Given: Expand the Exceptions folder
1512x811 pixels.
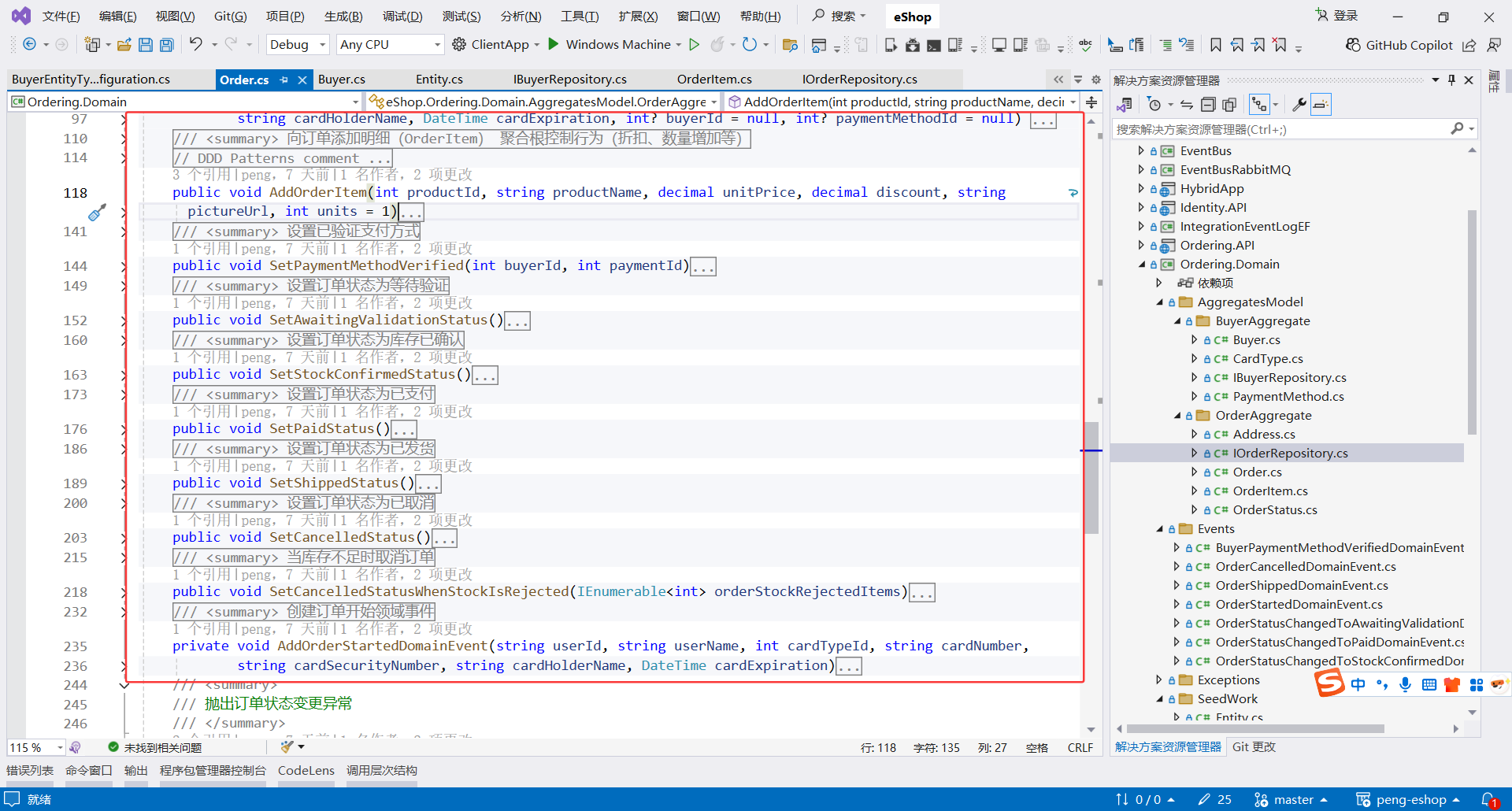Looking at the screenshot, I should pos(1159,680).
